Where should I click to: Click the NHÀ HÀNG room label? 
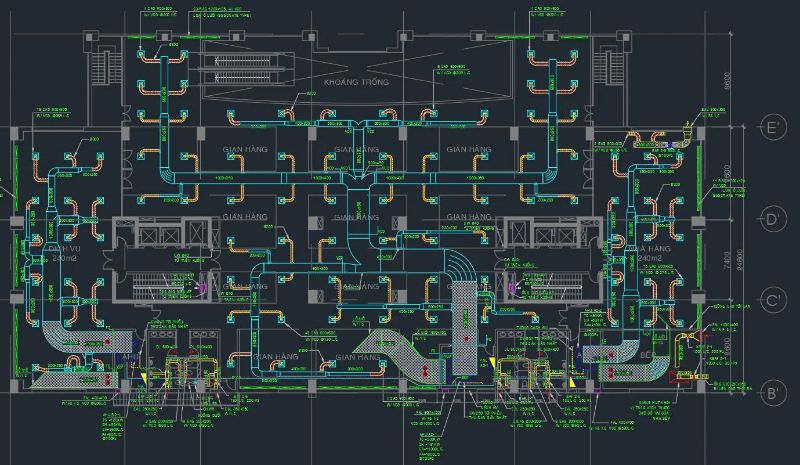[x=649, y=248]
